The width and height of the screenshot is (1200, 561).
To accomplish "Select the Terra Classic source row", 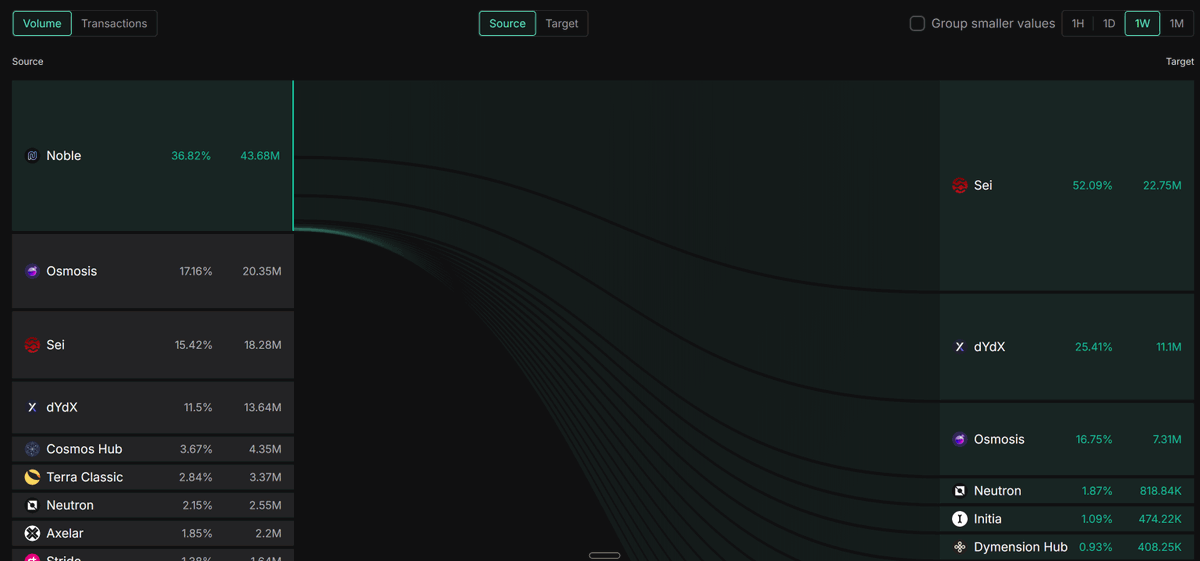I will coord(153,477).
